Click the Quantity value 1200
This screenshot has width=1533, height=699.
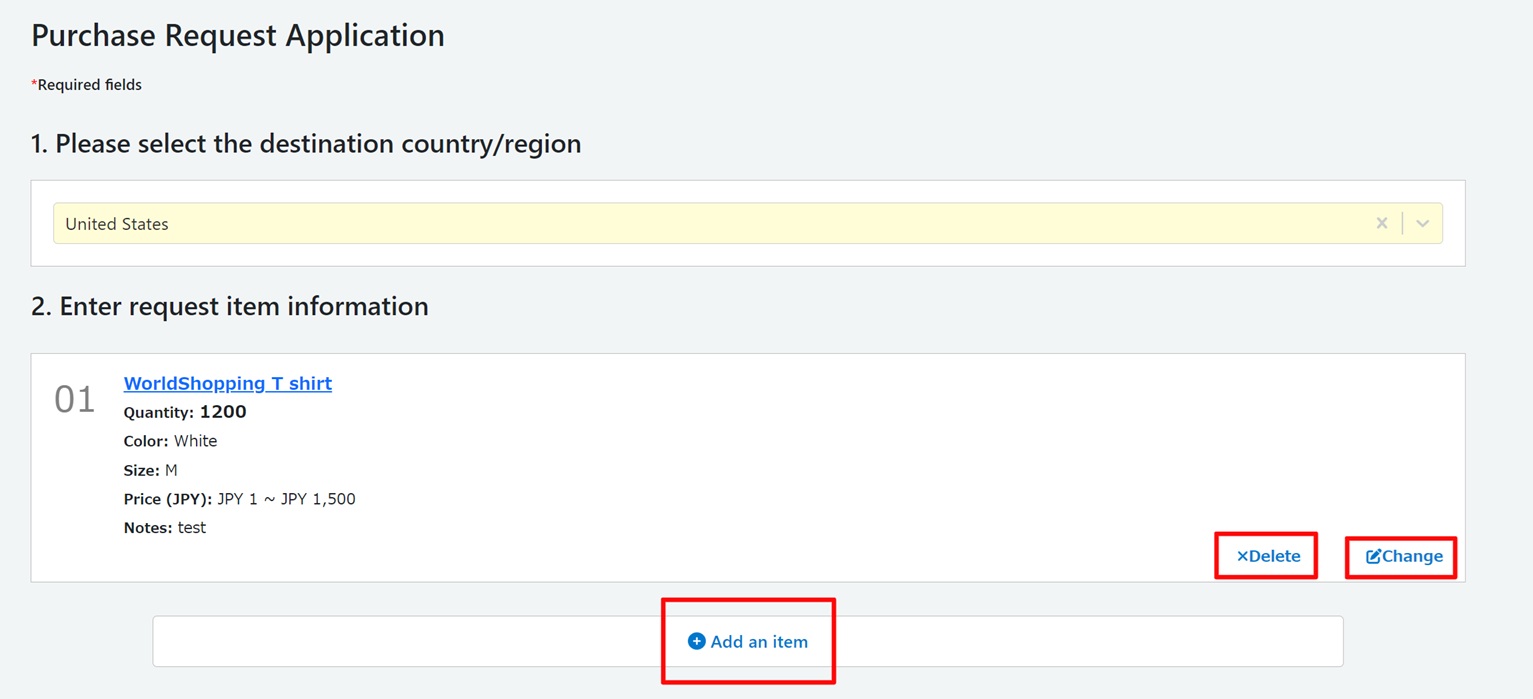point(223,412)
